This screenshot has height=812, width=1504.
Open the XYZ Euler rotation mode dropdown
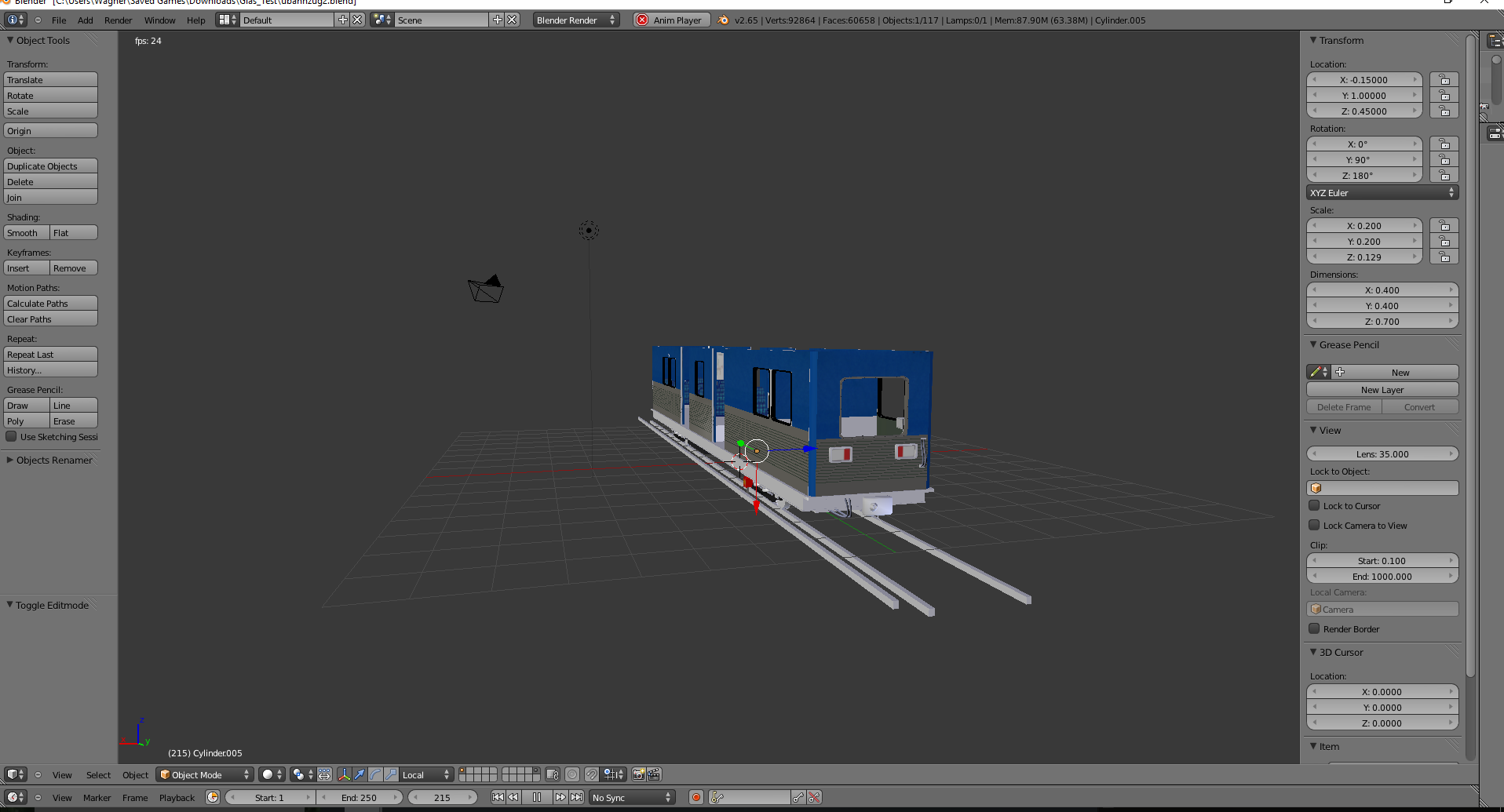pos(1382,193)
